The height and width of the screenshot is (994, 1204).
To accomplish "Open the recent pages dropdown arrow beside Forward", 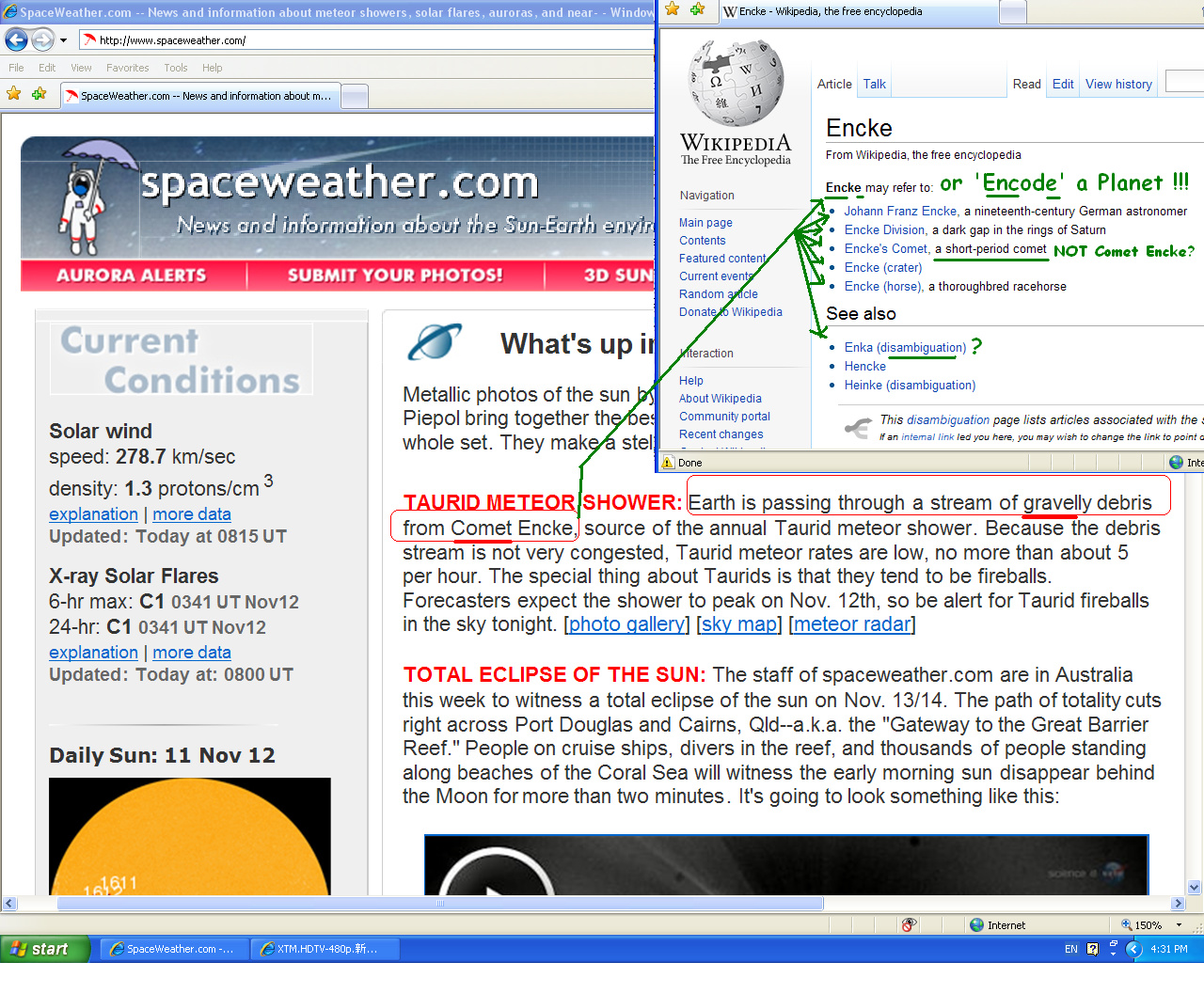I will [63, 40].
